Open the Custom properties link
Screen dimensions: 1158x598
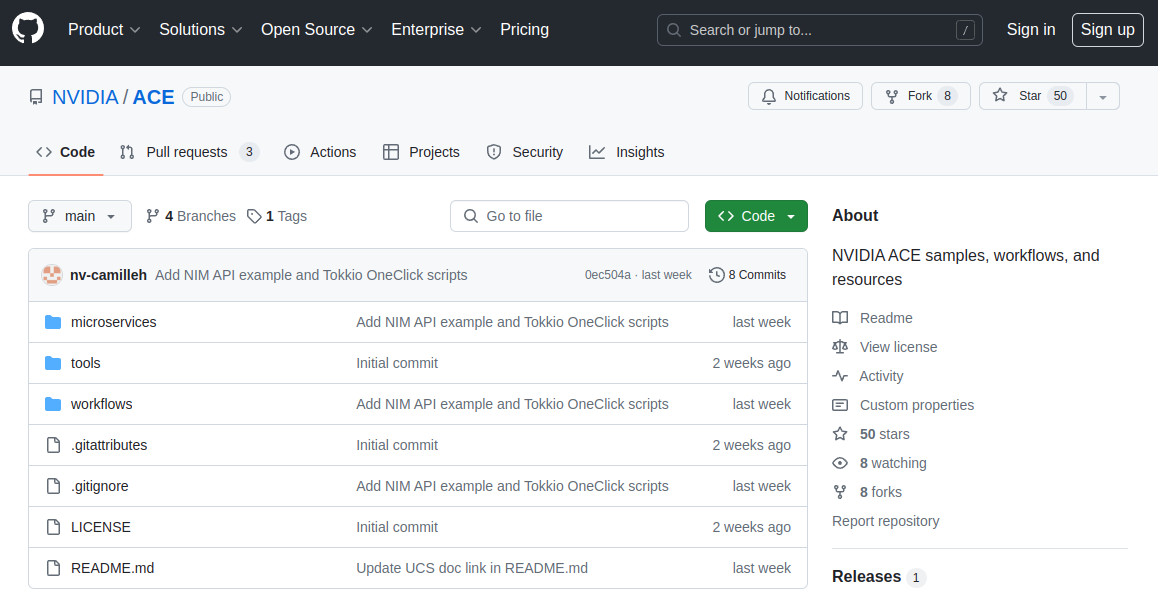tap(917, 405)
